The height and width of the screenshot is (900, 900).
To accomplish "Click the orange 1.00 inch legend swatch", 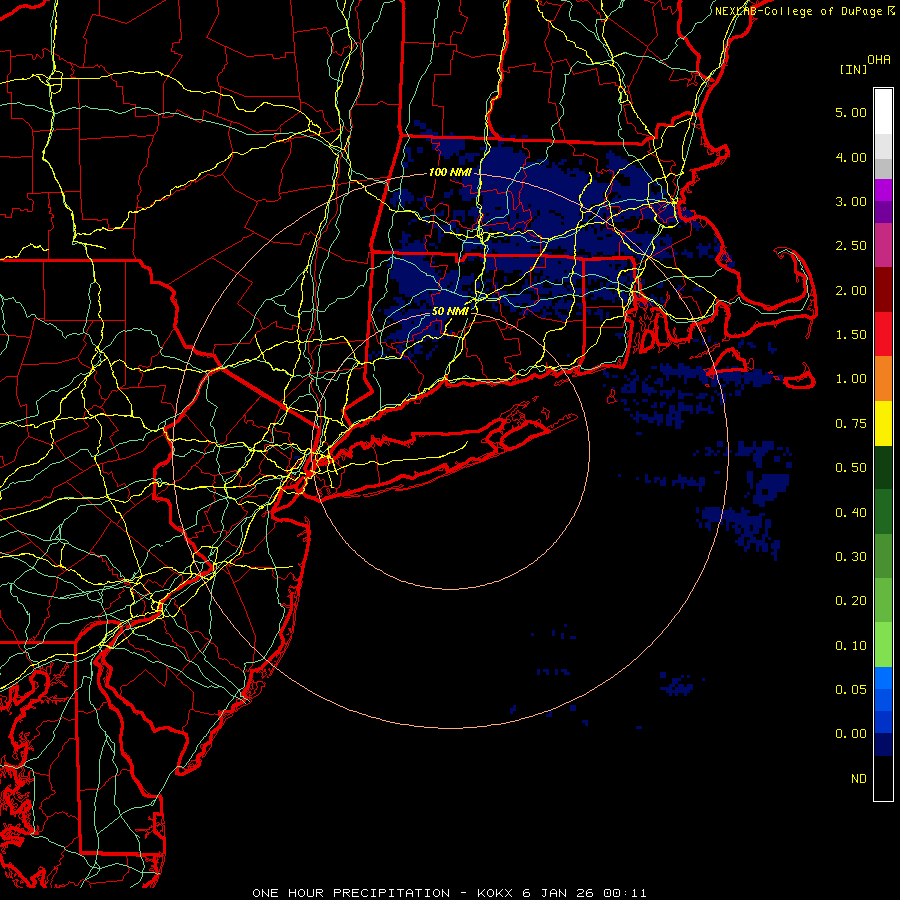I will (883, 378).
